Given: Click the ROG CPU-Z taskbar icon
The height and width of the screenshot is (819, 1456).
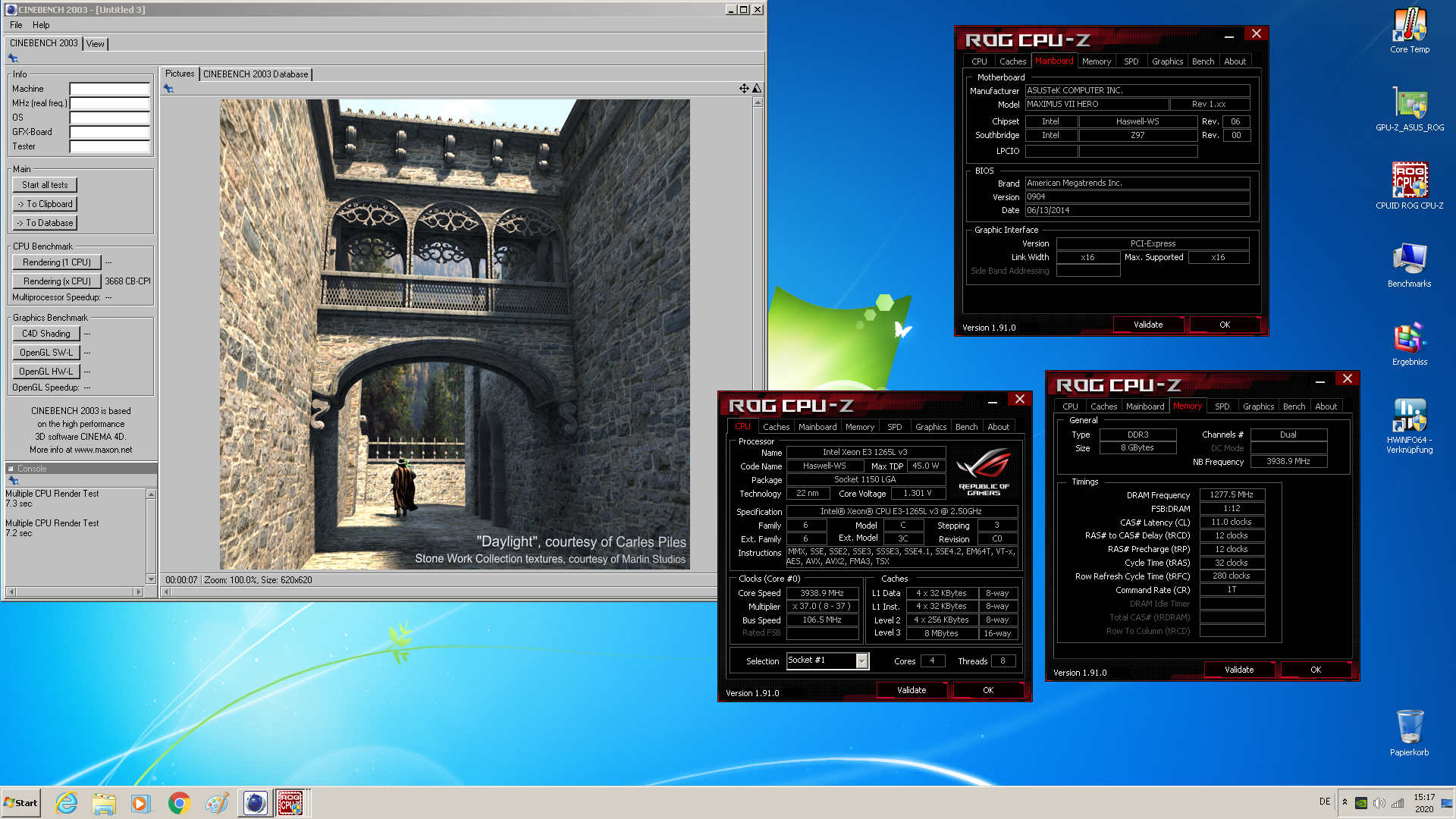Looking at the screenshot, I should [291, 803].
